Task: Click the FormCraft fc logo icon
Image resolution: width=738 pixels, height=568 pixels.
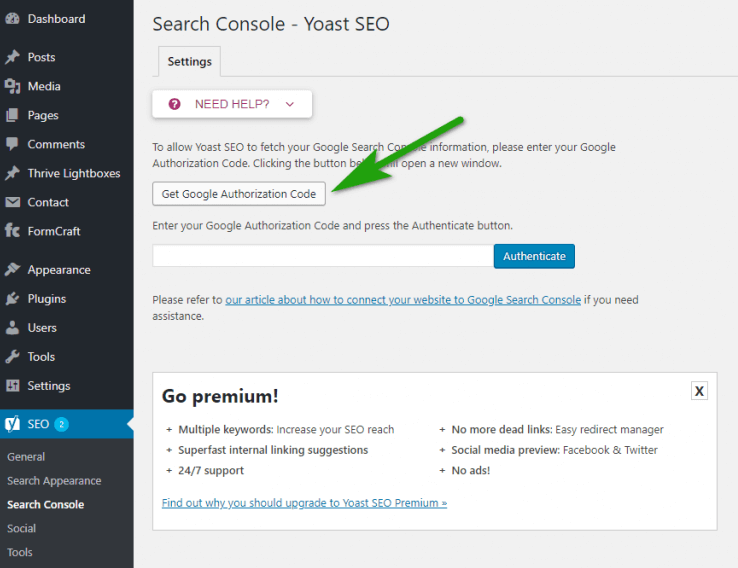Action: pos(12,231)
